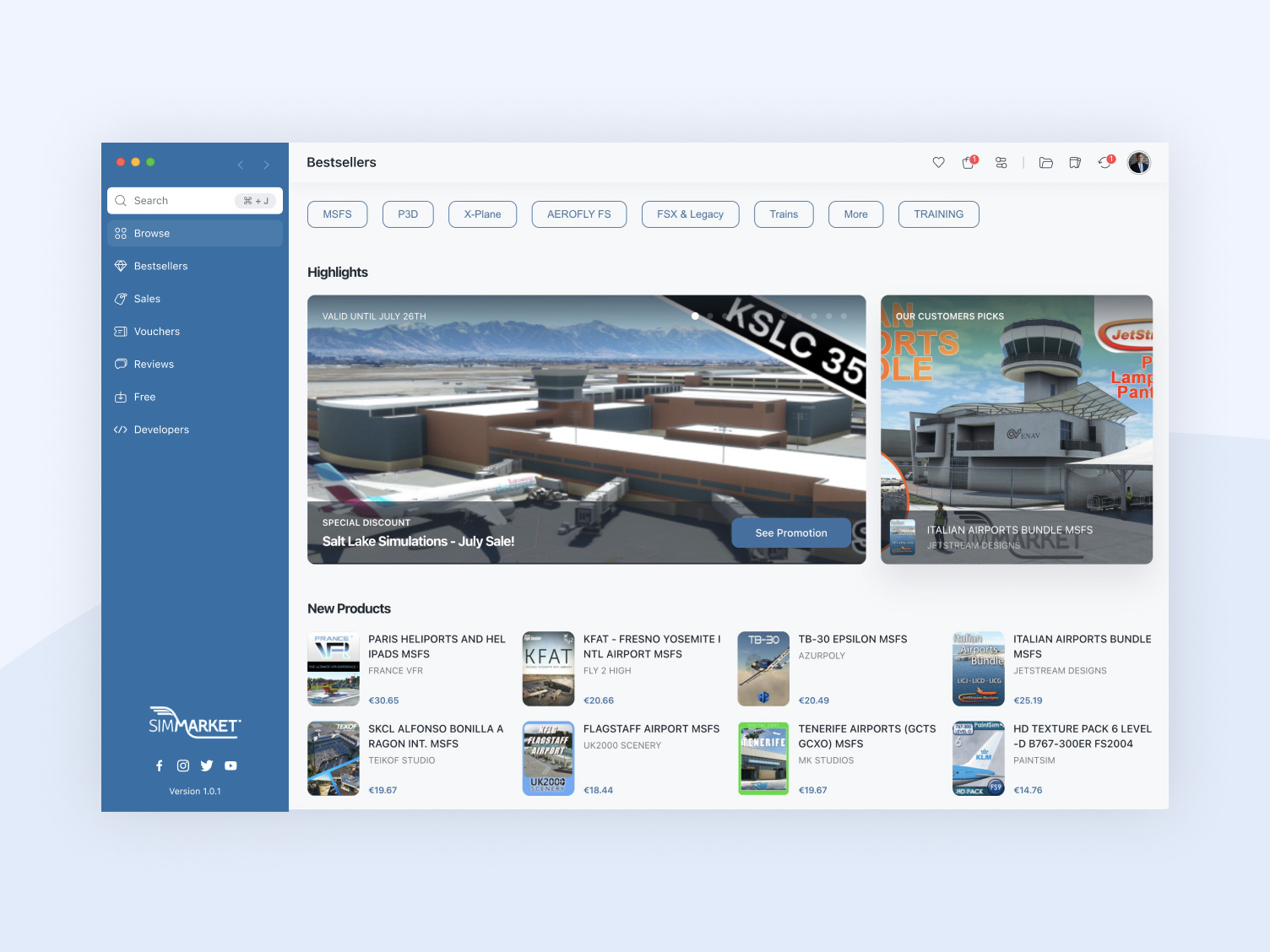Viewport: 1270px width, 952px height.
Task: Open the folder library icon
Action: coord(1045,162)
